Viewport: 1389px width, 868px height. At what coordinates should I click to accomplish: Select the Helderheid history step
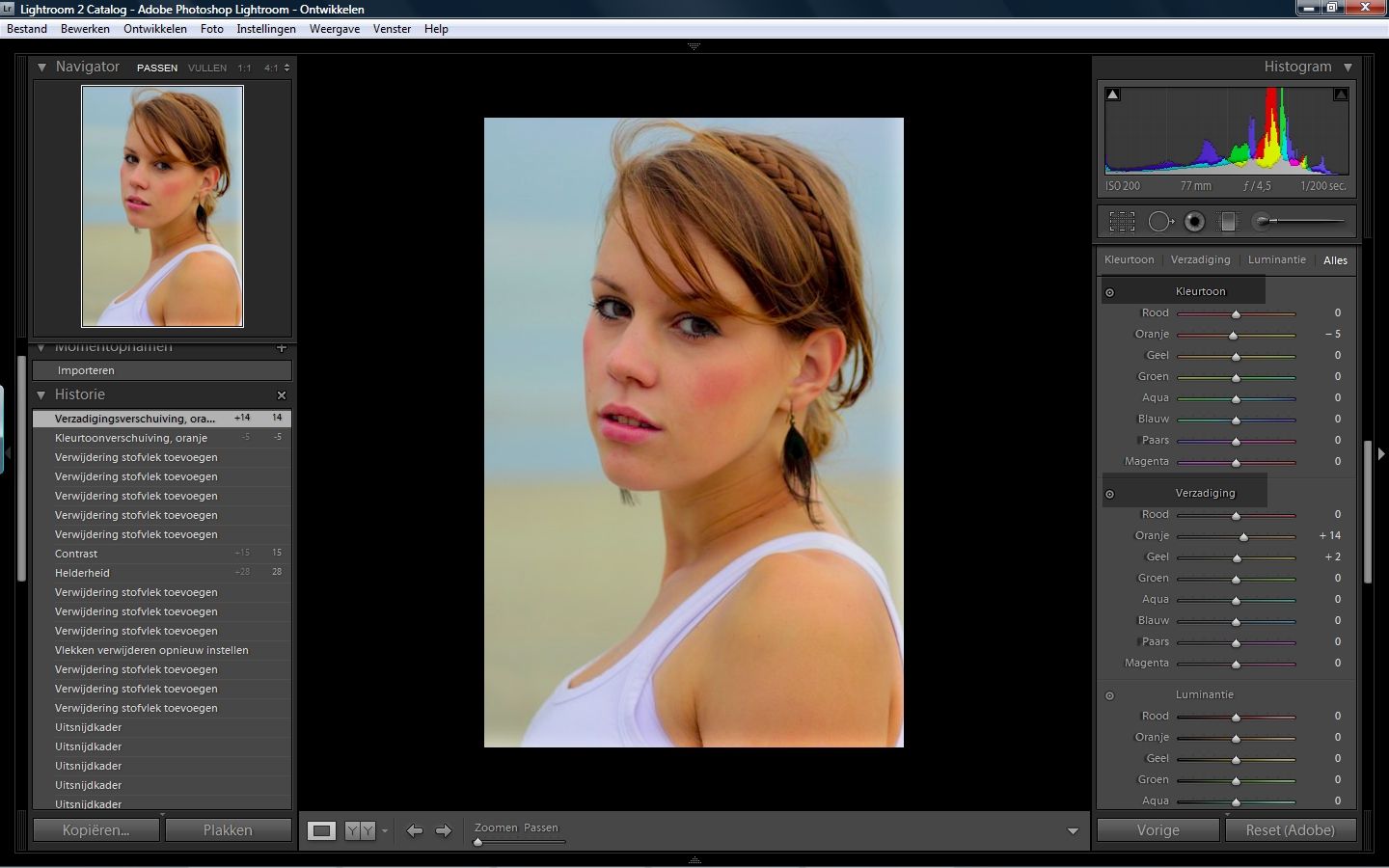point(162,573)
